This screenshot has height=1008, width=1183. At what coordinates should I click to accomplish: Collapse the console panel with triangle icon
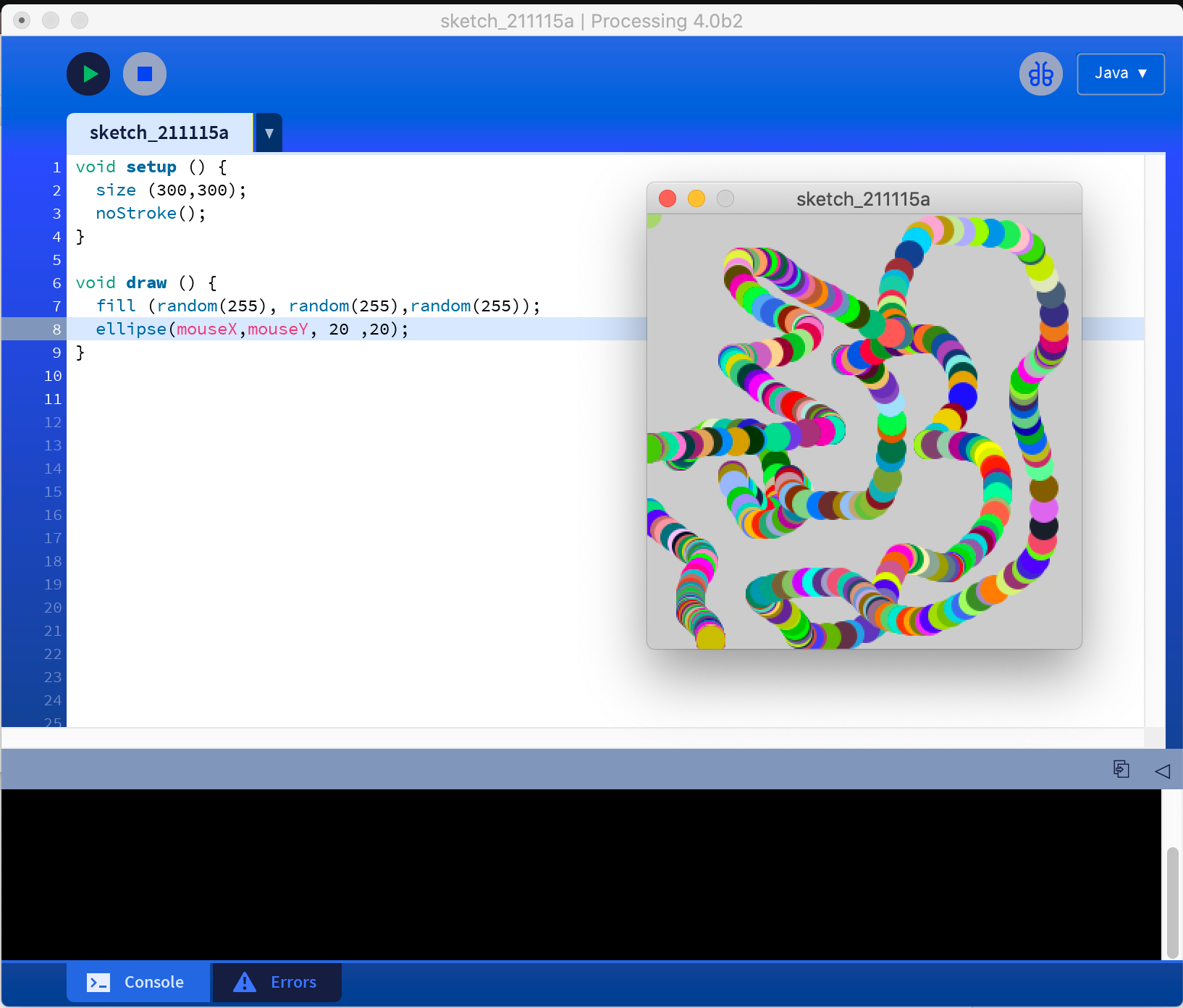click(x=1162, y=770)
